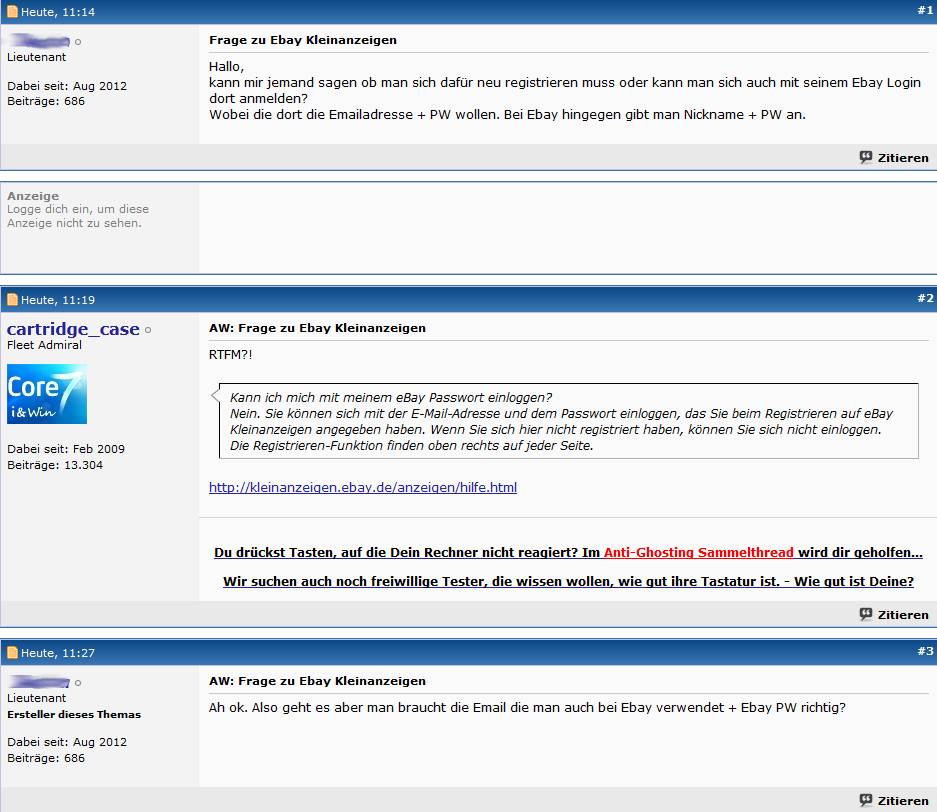This screenshot has width=937, height=812.
Task: Open the kleinanzeigen.ebay.de hilfe.html link
Action: point(363,487)
